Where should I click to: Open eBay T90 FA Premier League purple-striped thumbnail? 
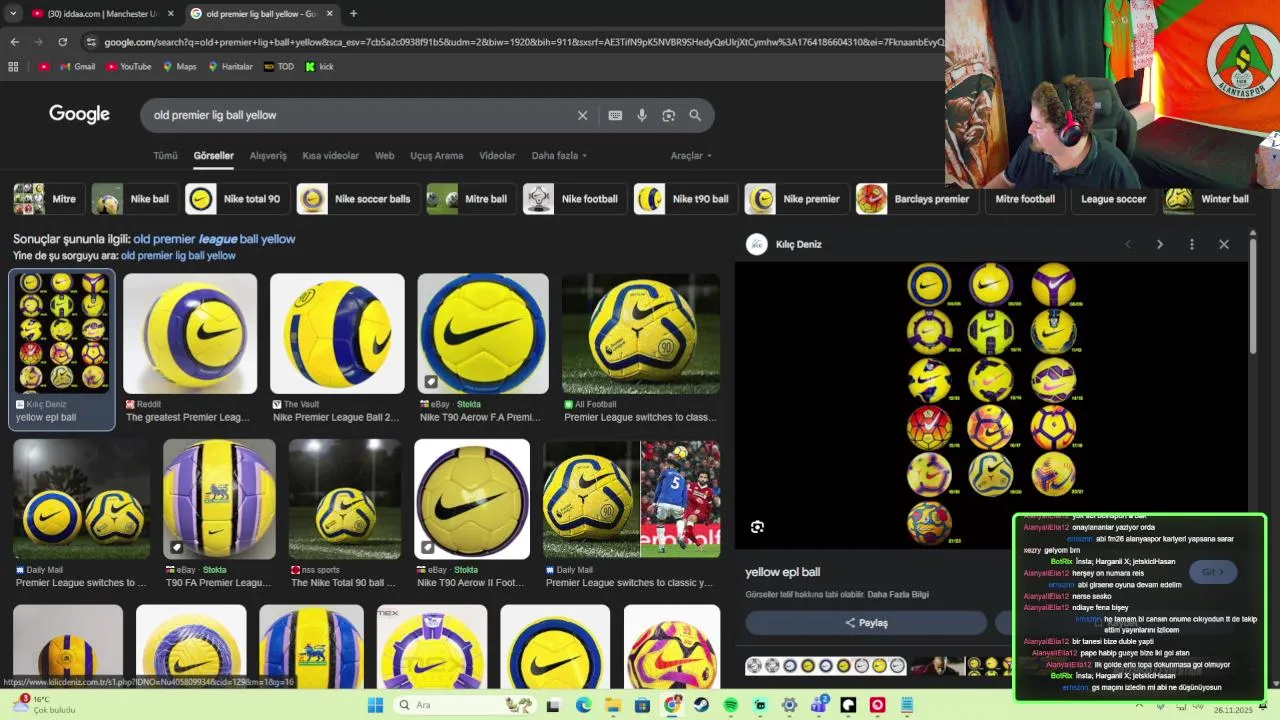(x=219, y=499)
